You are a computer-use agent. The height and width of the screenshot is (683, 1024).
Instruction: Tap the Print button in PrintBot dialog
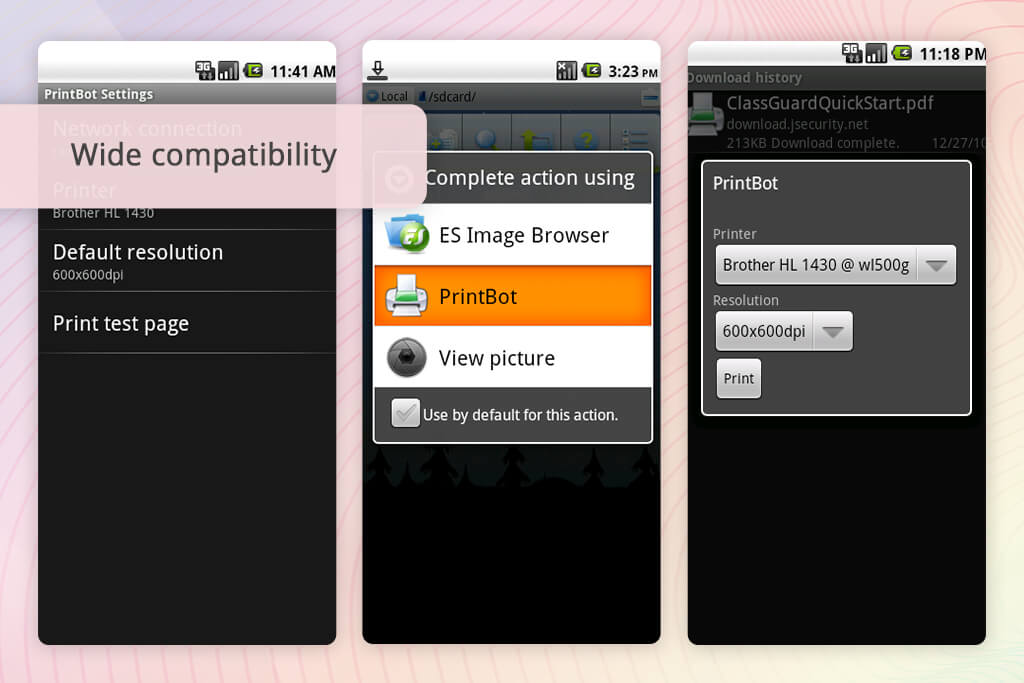[739, 379]
